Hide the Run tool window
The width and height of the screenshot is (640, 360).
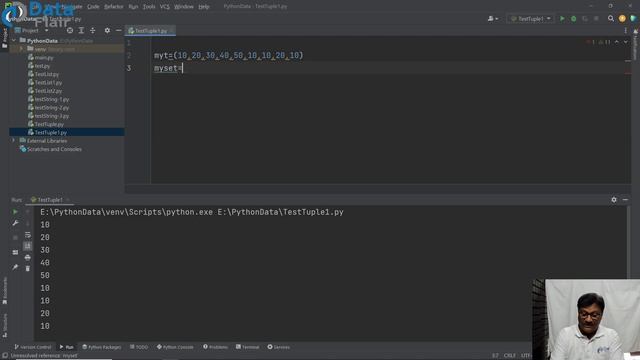coord(625,200)
